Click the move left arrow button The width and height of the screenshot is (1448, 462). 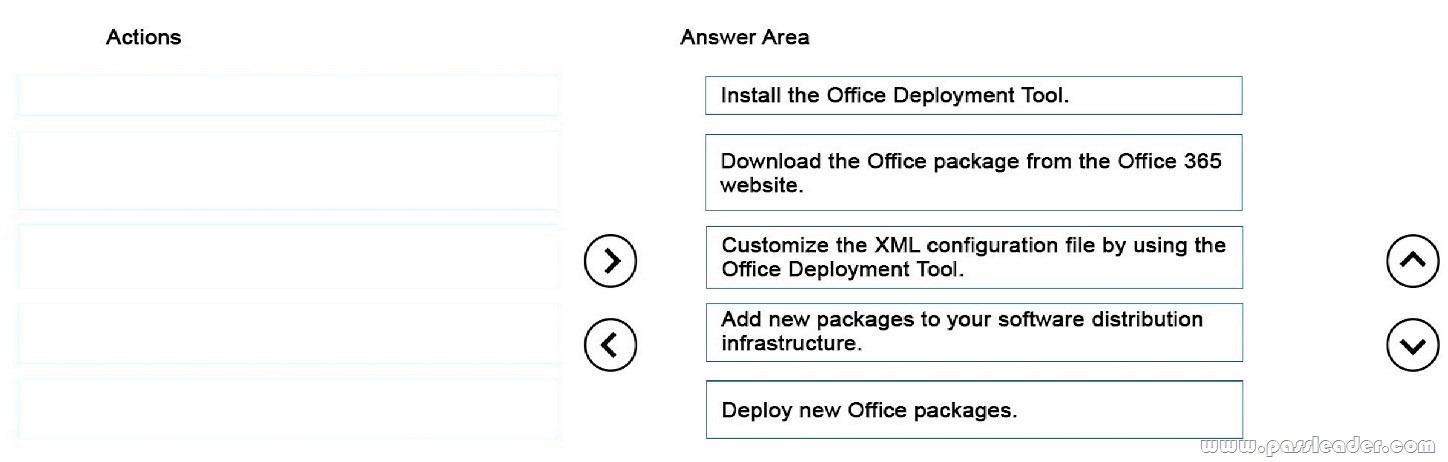(611, 345)
